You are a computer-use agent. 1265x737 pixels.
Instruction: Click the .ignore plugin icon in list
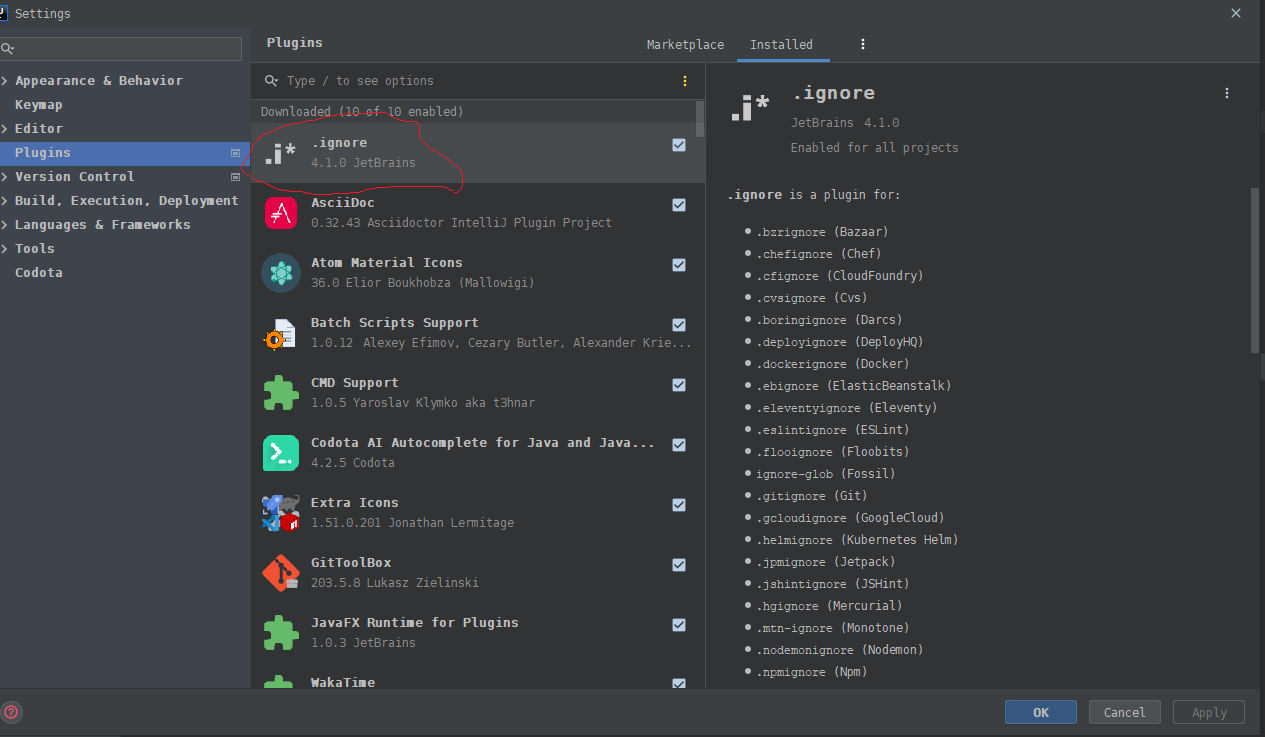pos(281,153)
